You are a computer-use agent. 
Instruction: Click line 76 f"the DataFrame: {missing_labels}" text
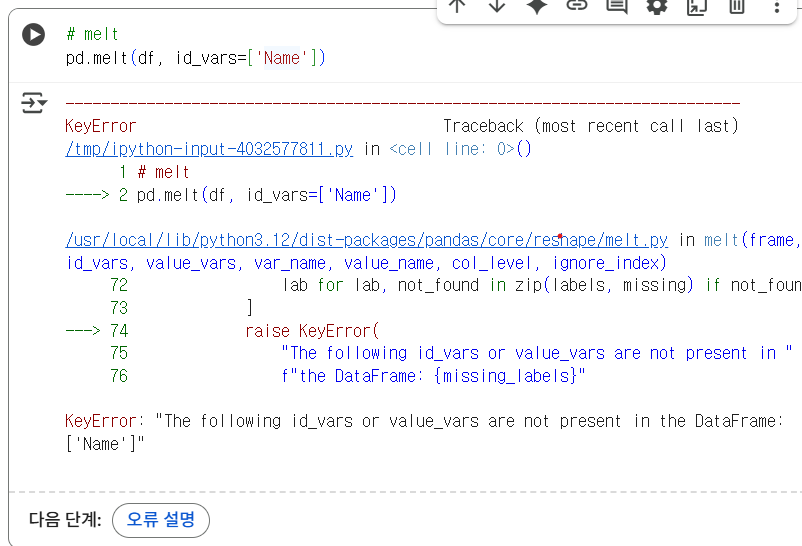coord(433,376)
